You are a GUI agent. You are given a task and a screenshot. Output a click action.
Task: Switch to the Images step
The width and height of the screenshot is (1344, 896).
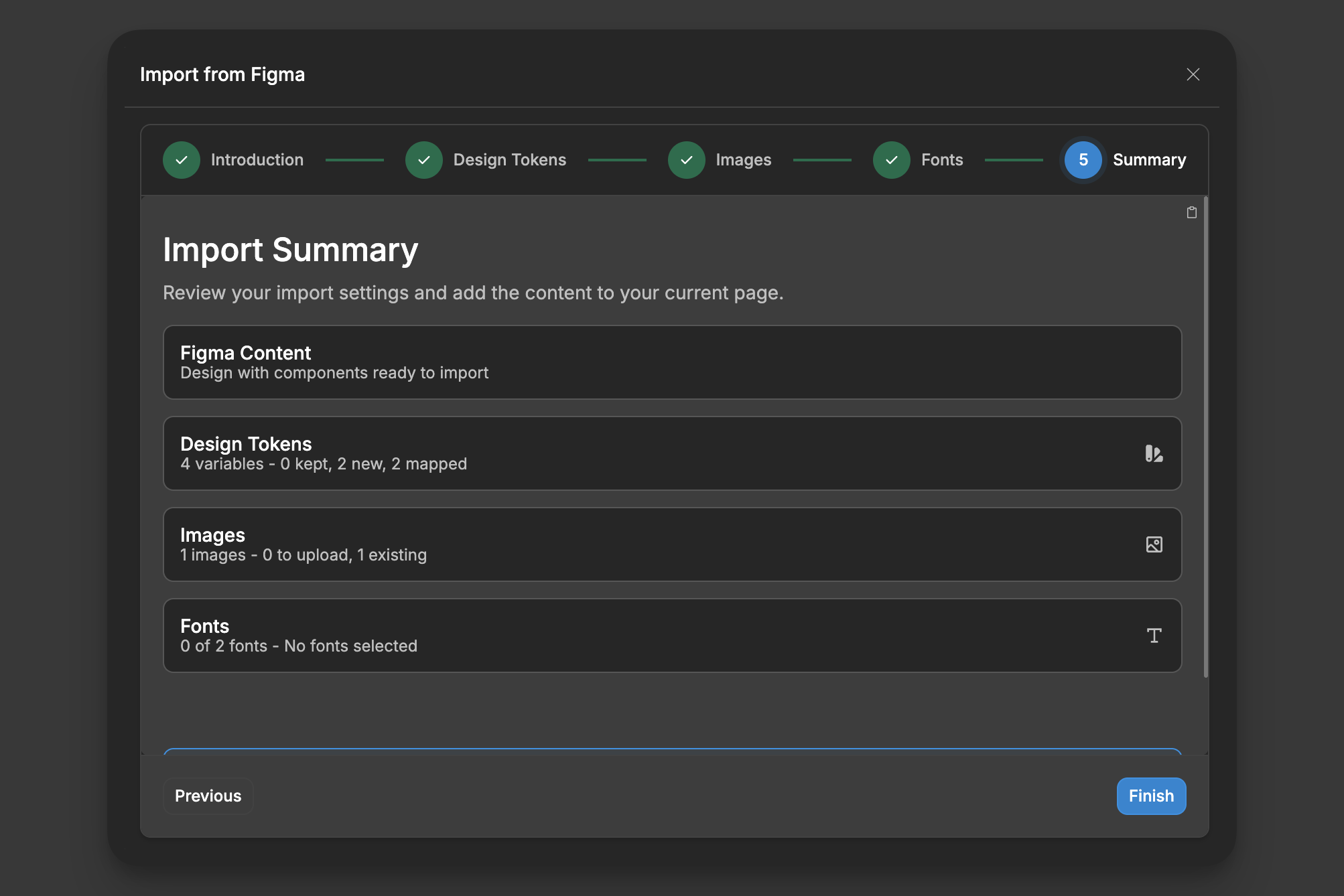click(x=743, y=159)
